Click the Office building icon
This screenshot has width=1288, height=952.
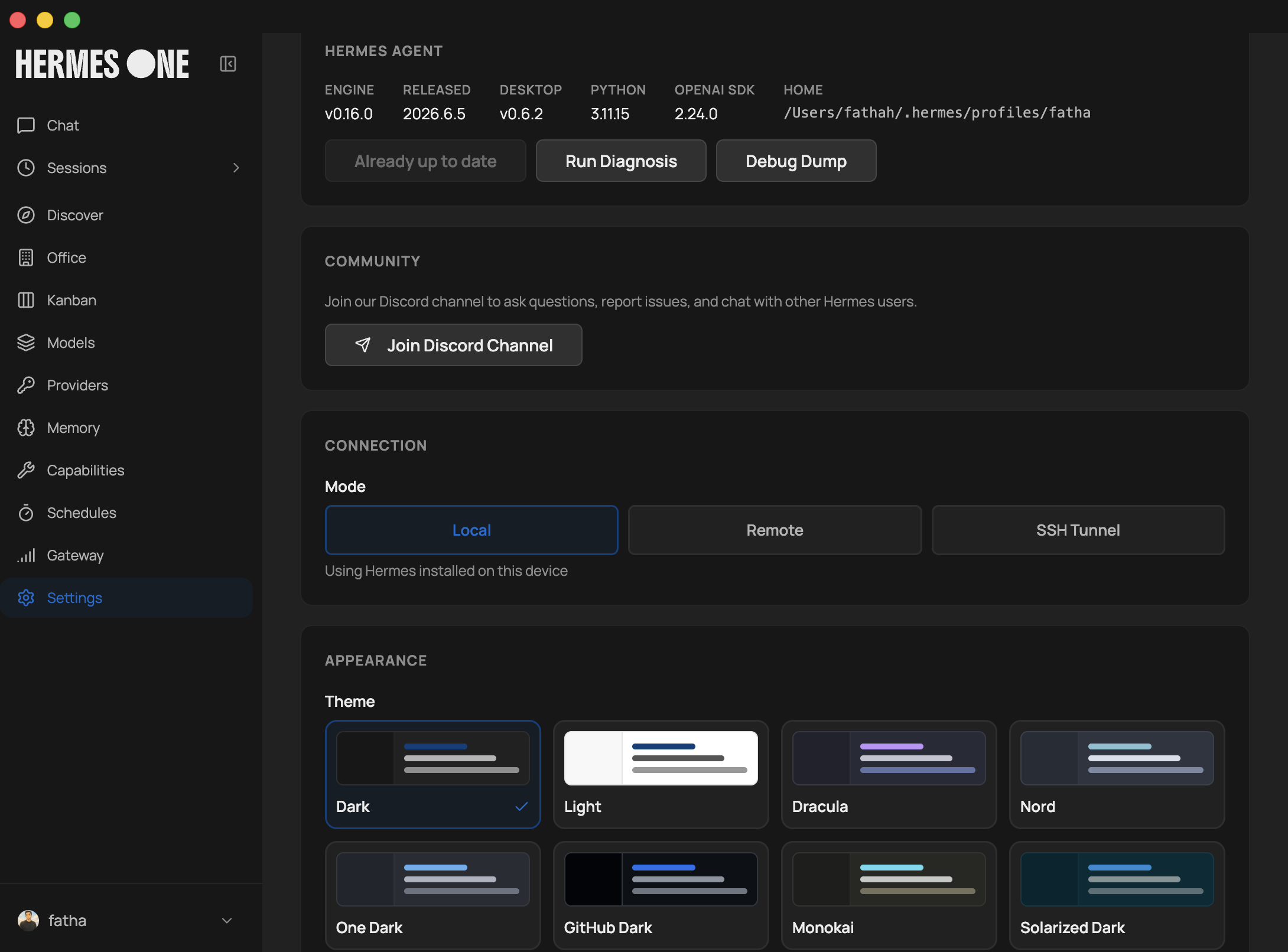click(x=26, y=257)
